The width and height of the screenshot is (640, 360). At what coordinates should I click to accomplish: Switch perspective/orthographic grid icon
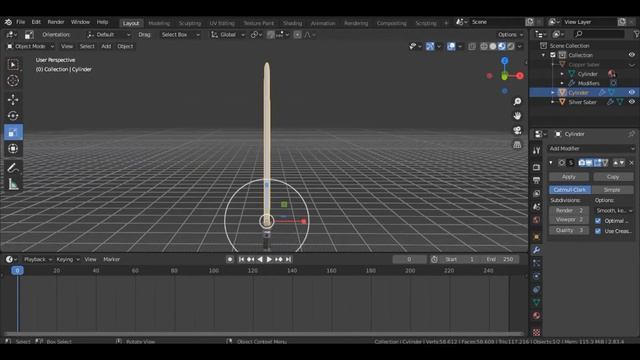pyautogui.click(x=517, y=144)
